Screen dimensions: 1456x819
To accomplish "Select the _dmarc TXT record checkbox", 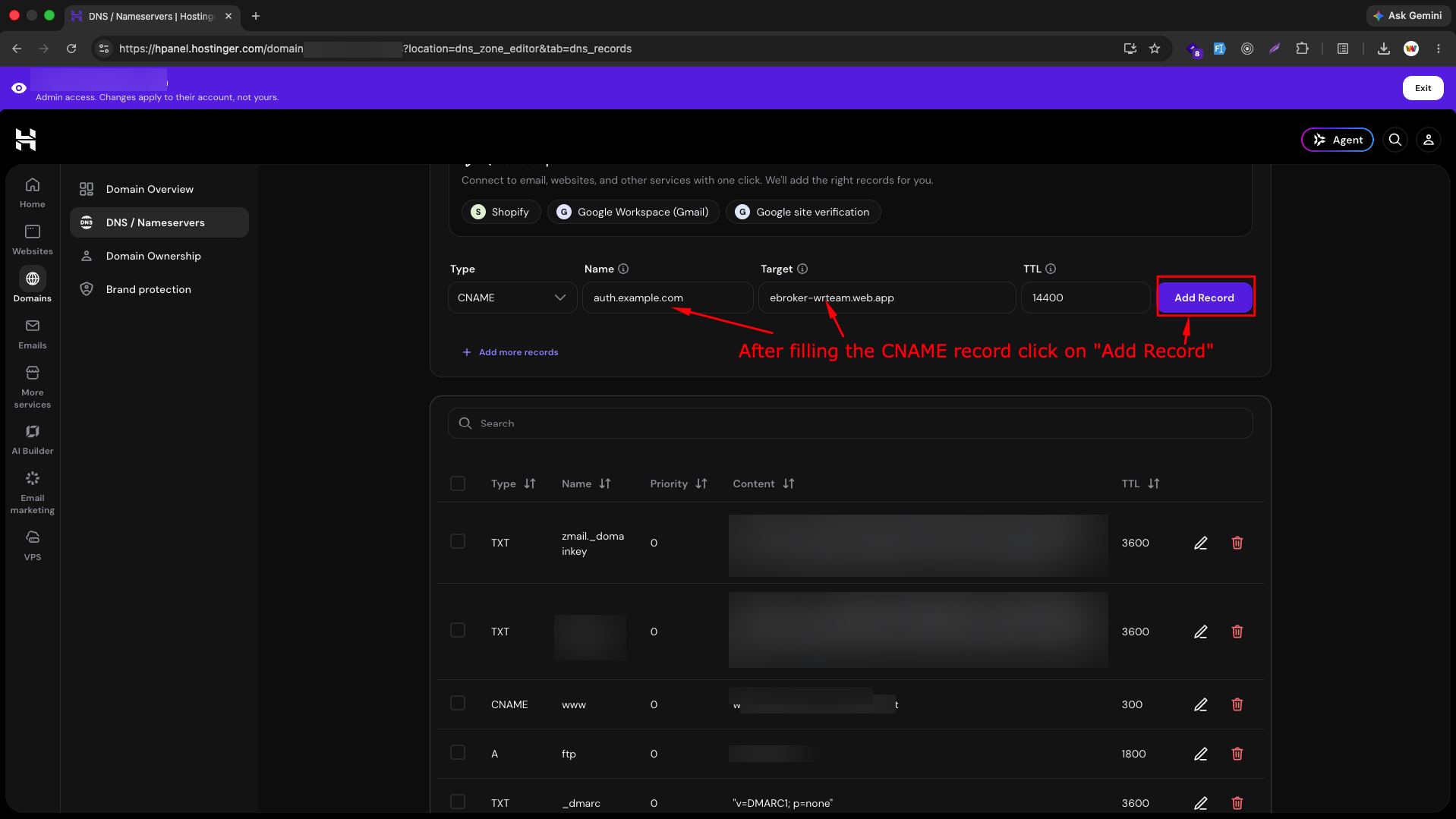I will point(458,802).
